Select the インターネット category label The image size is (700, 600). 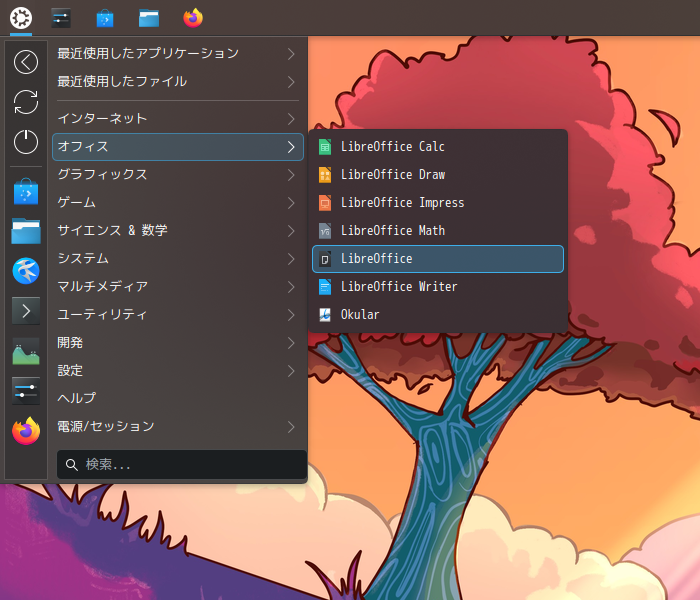coord(102,118)
